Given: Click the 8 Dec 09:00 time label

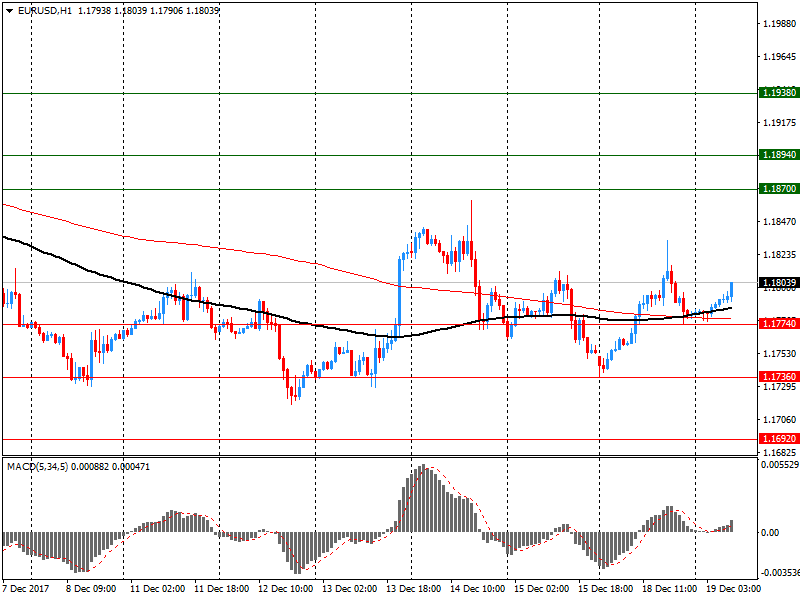Looking at the screenshot, I should click(91, 589).
